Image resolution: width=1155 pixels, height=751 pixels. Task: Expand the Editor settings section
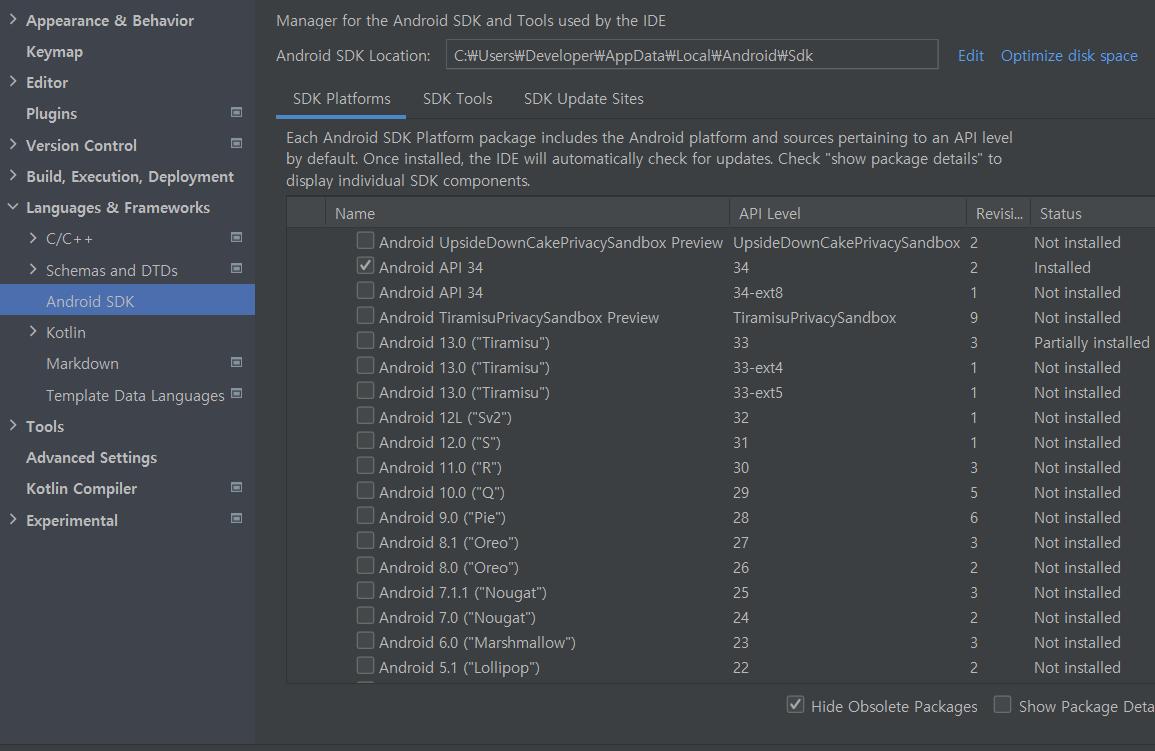[13, 82]
